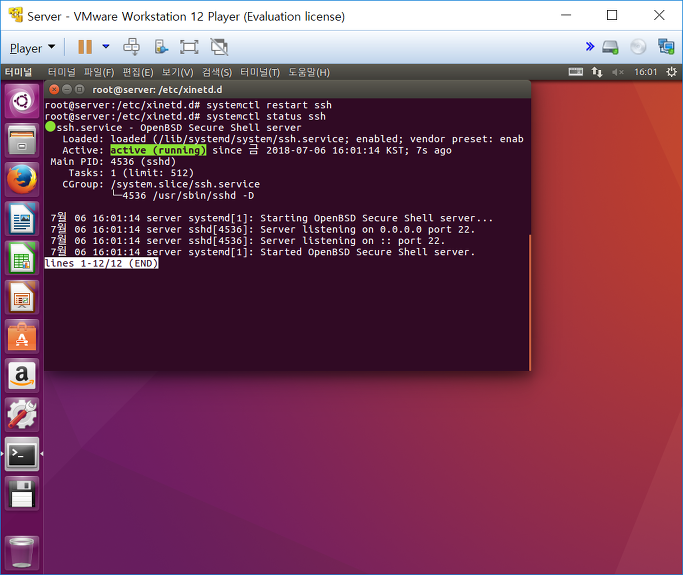Click the ssh.service - OpenBSD Secure Shell server header
683x575 pixels.
173,128
